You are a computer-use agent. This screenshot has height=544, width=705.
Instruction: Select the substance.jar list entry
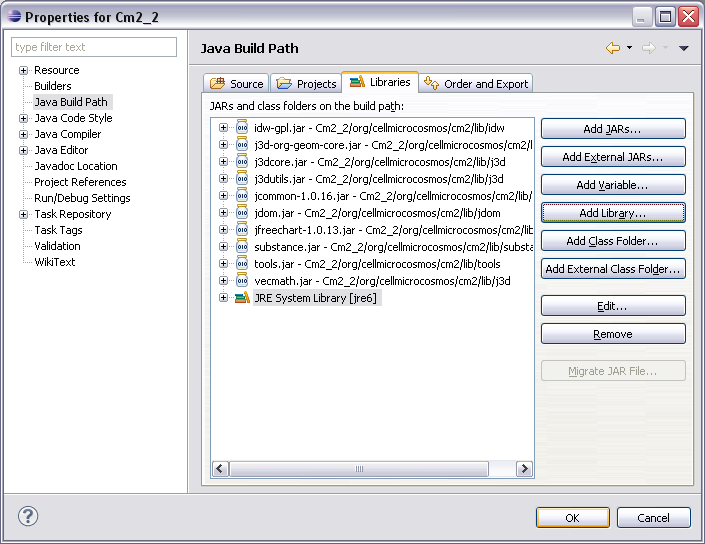[393, 247]
